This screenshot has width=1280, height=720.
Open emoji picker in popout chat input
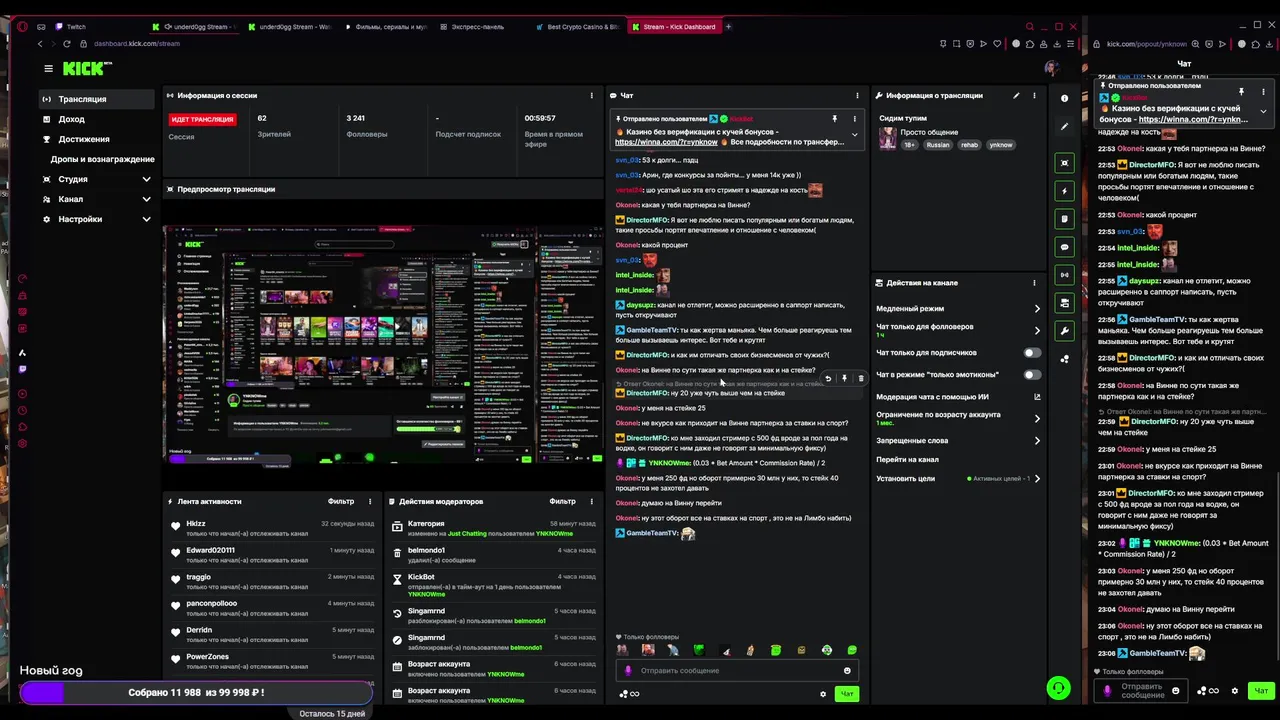click(1175, 691)
